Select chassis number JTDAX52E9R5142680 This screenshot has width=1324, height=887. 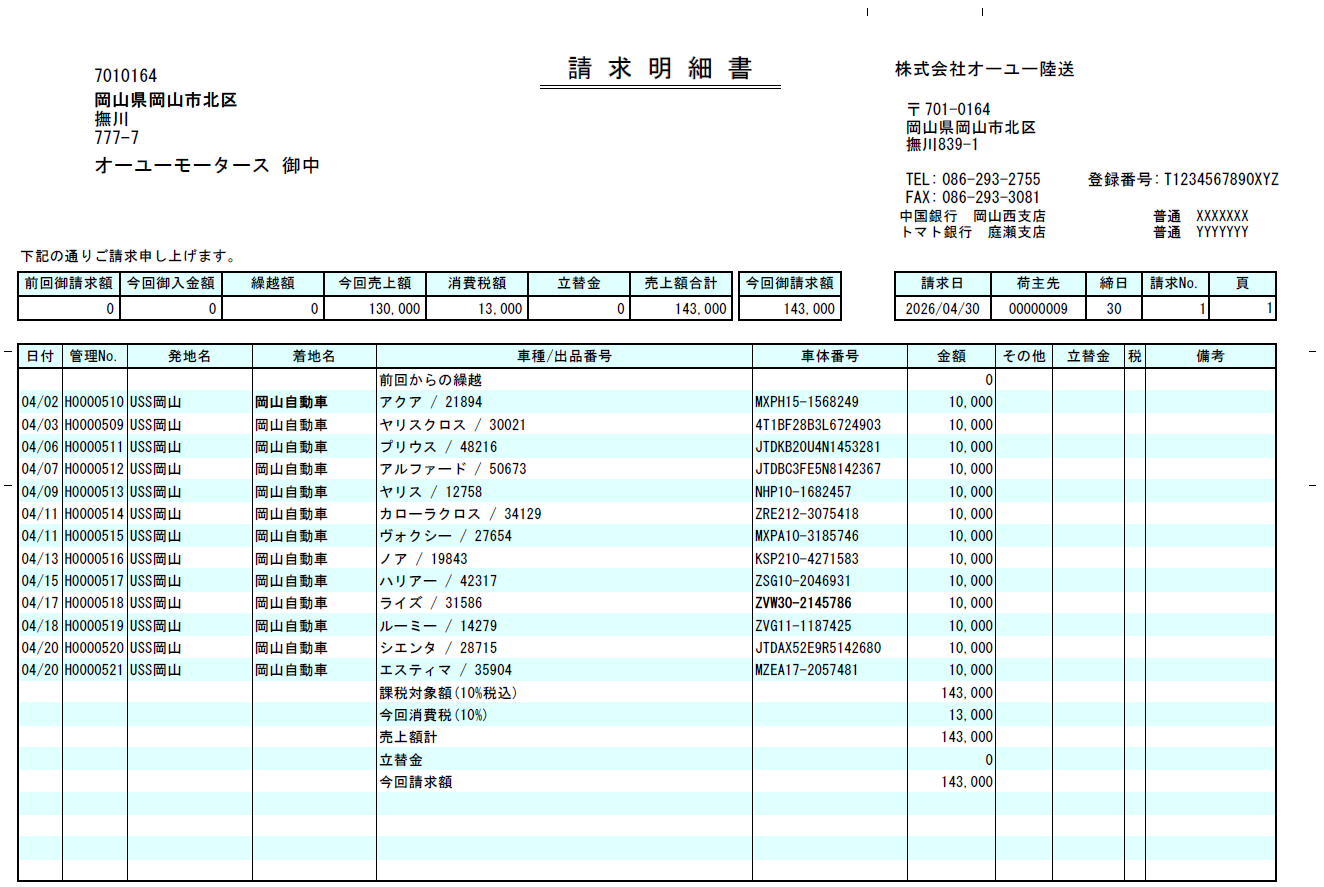tap(818, 648)
